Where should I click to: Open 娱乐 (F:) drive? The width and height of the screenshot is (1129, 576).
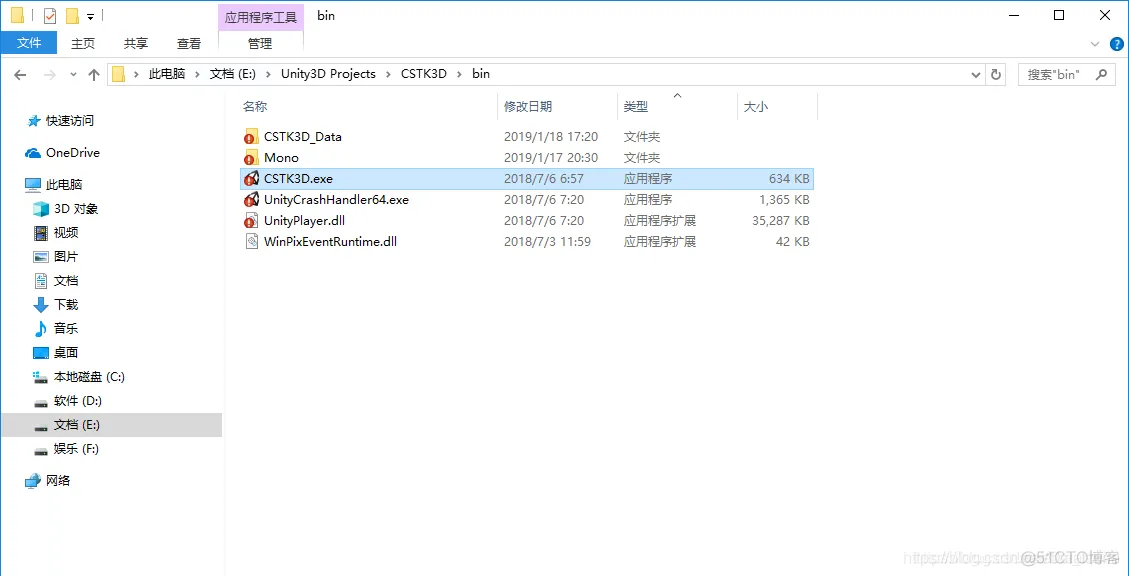pyautogui.click(x=76, y=449)
